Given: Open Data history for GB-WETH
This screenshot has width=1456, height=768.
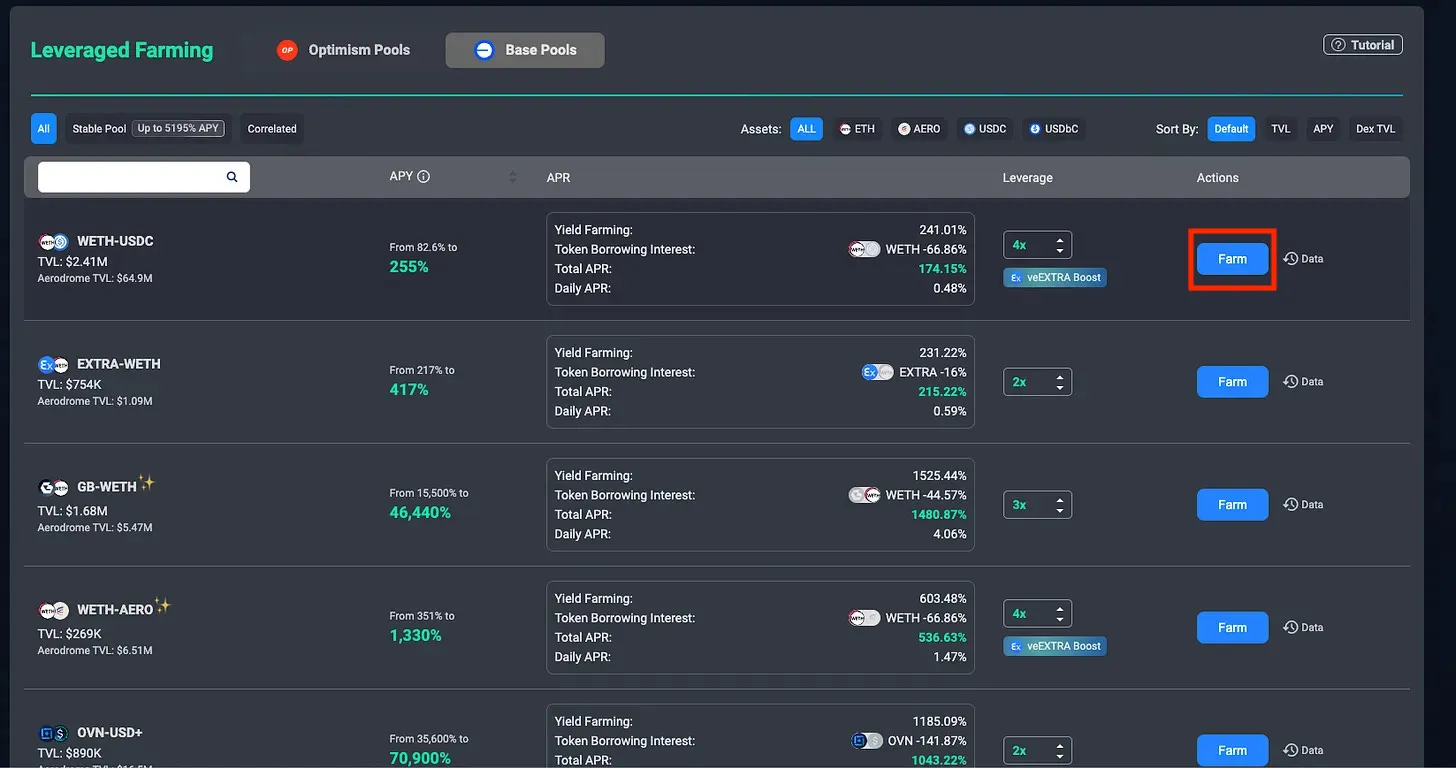Looking at the screenshot, I should coord(1303,505).
